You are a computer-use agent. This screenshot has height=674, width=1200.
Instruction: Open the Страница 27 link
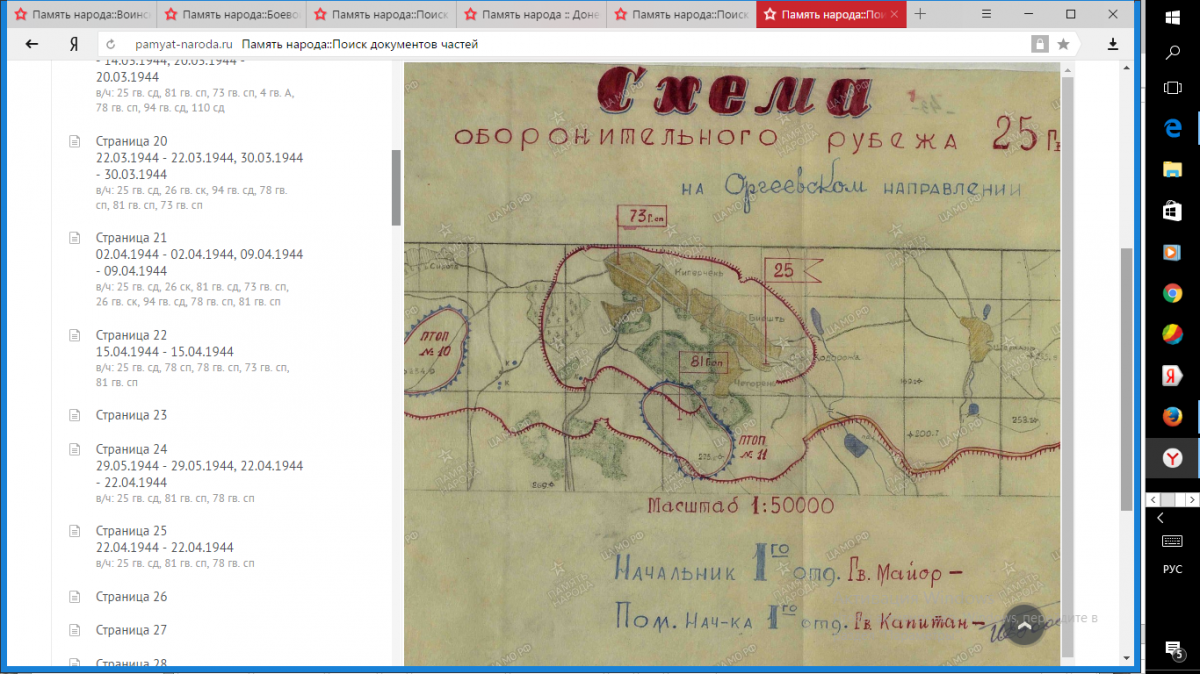(x=131, y=630)
